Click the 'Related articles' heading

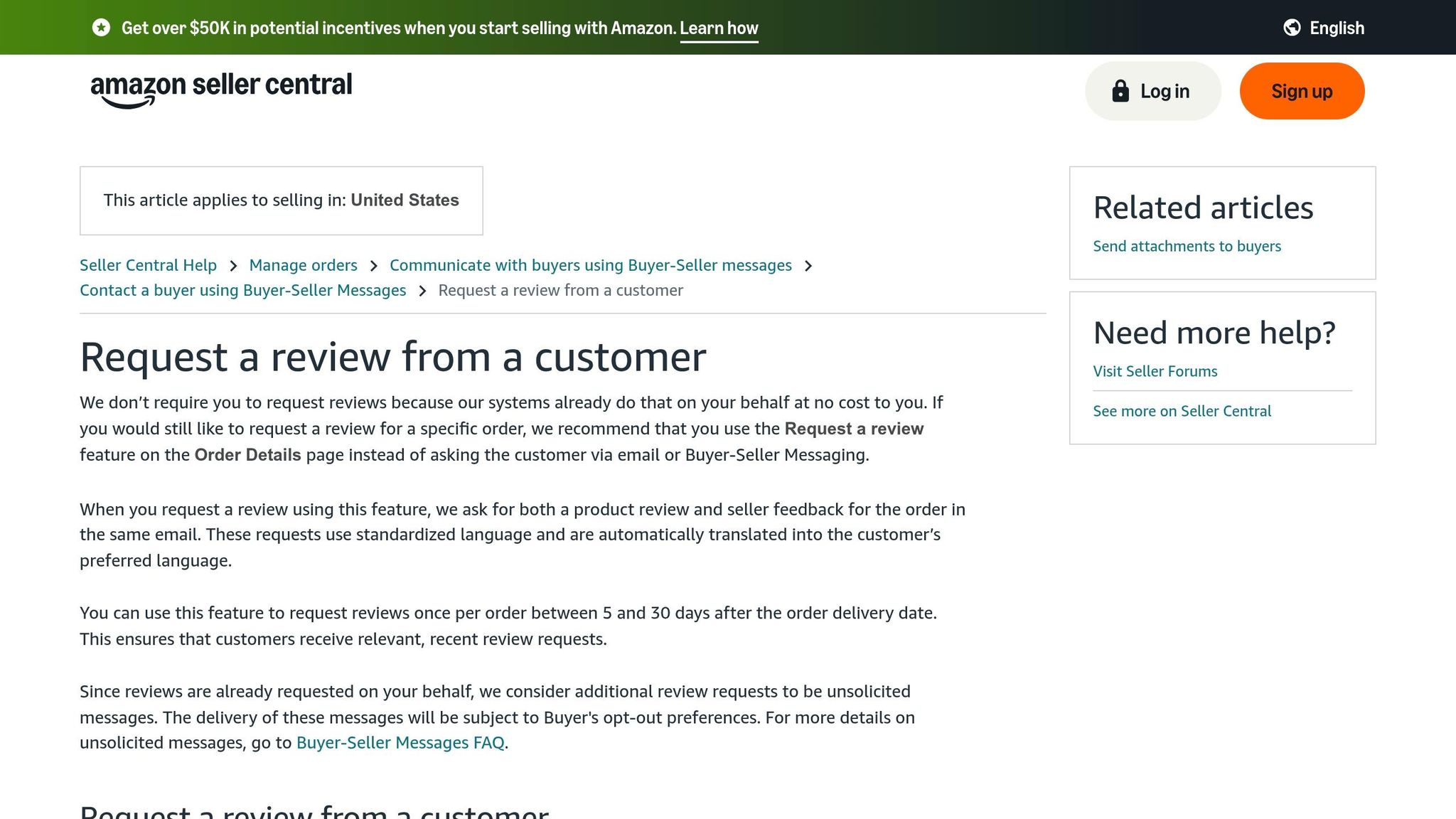[x=1203, y=208]
